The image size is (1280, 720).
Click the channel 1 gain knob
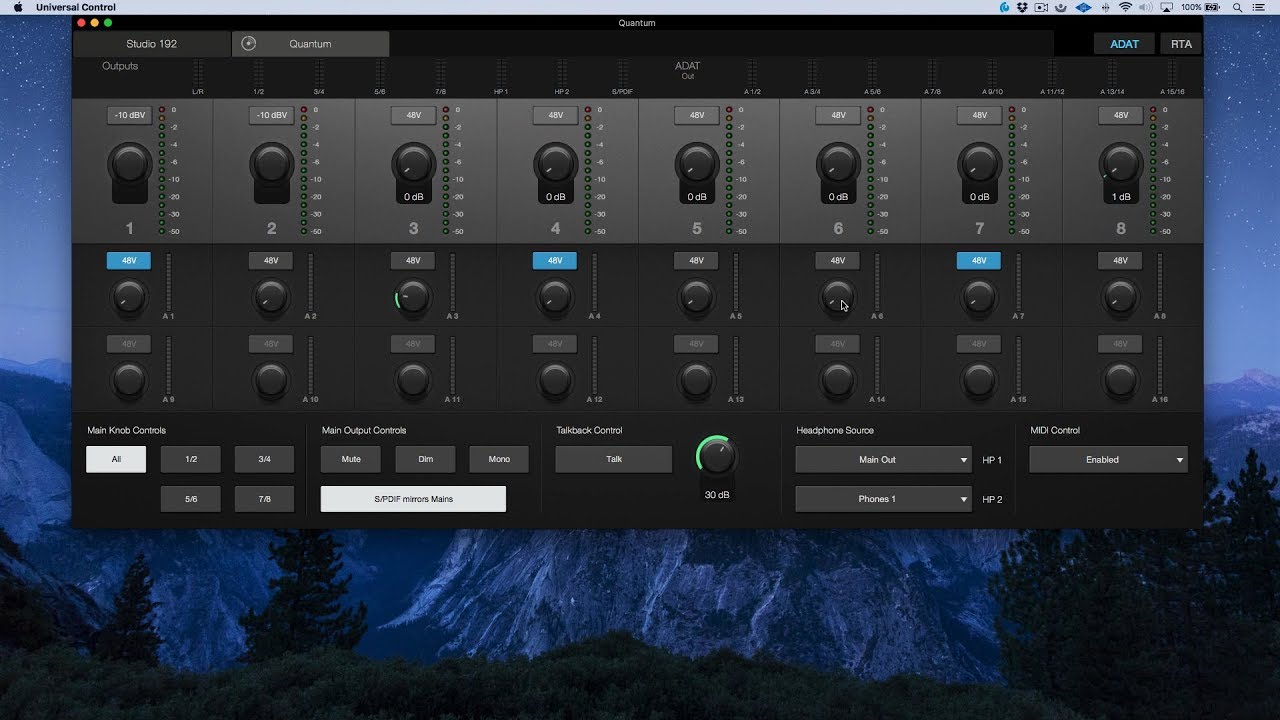click(129, 163)
